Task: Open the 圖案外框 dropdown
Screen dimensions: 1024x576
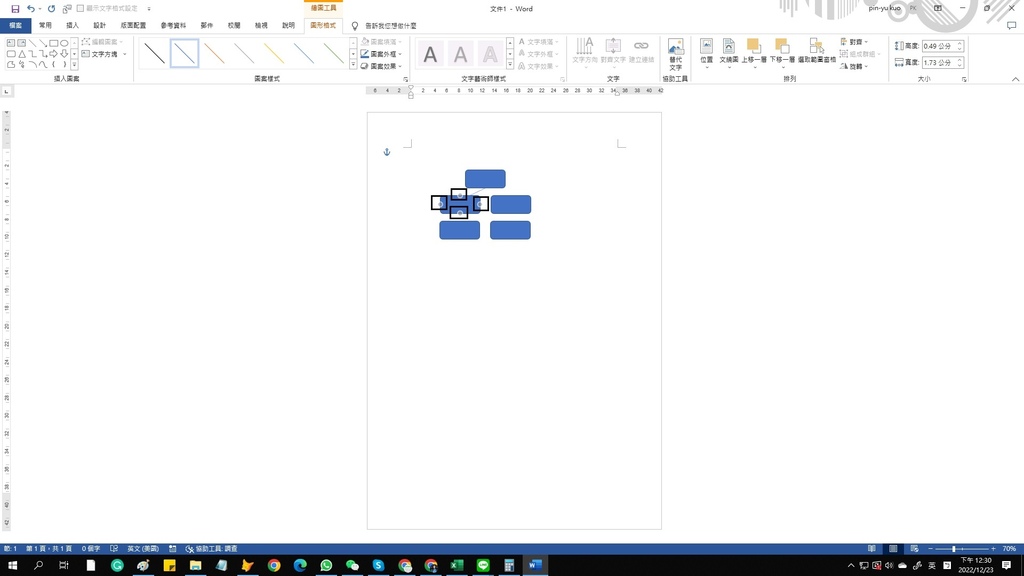Action: 381,54
